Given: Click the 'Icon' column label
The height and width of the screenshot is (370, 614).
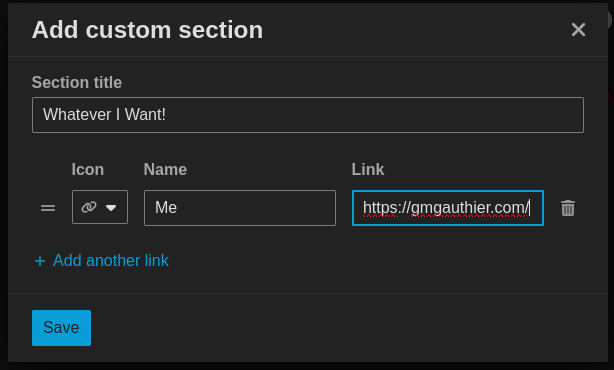Looking at the screenshot, I should [x=88, y=170].
